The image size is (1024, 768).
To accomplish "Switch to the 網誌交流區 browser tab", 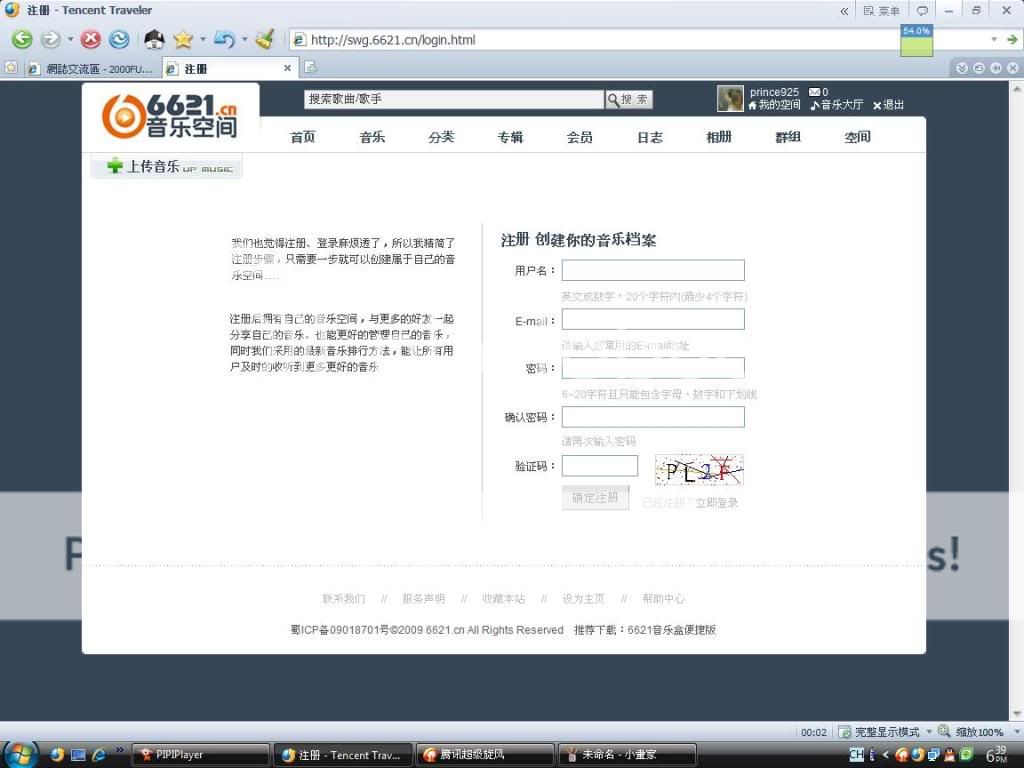I will click(90, 69).
